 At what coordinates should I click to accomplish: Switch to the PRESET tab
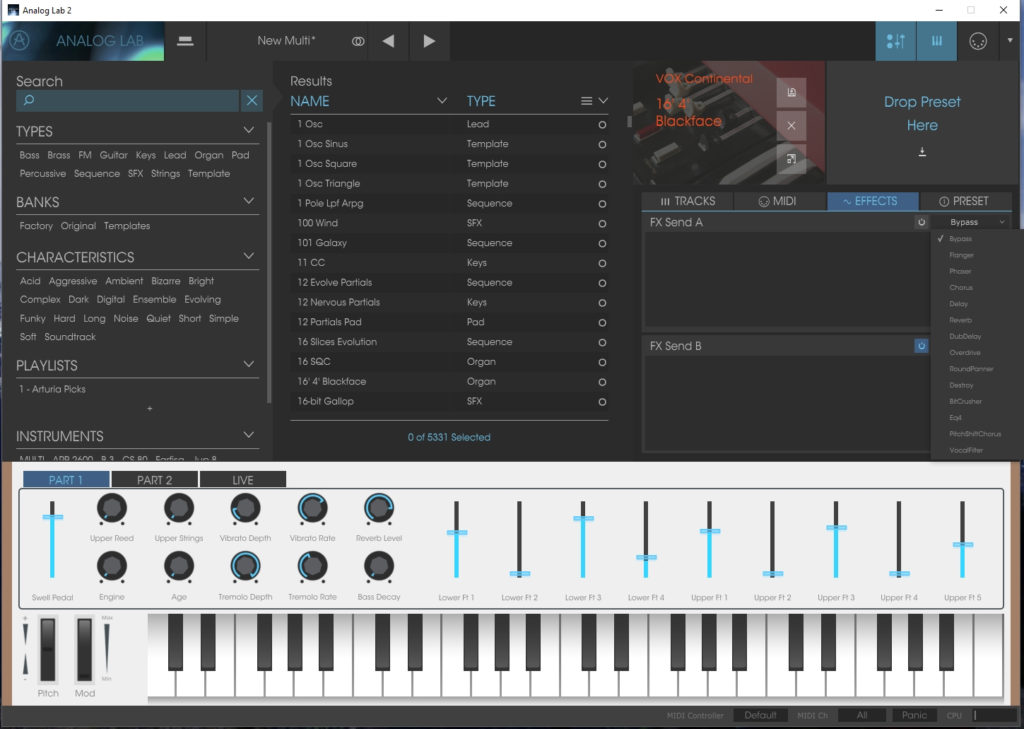point(964,201)
